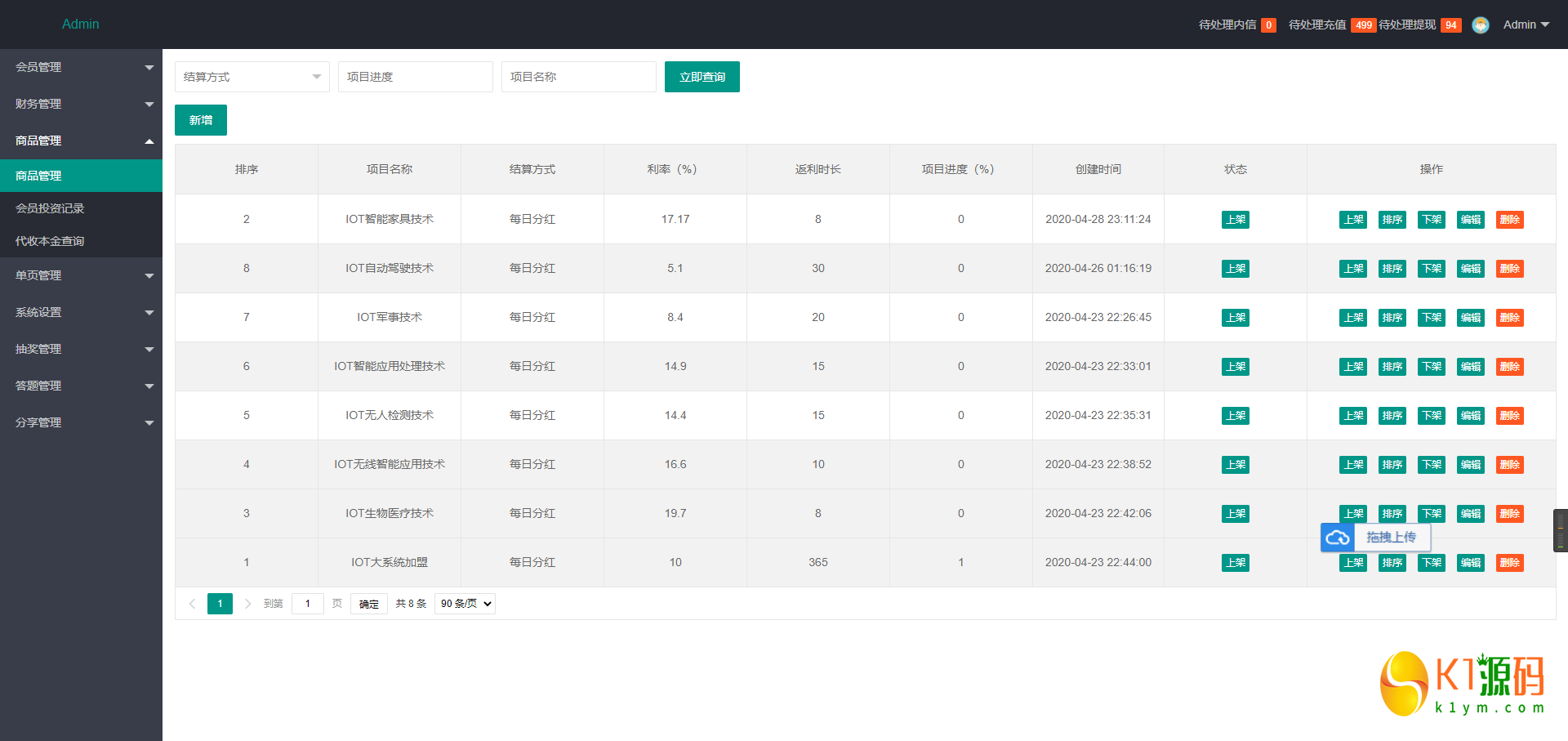Open pending recharge badge showing 499
This screenshot has height=741, width=1568.
1363,25
